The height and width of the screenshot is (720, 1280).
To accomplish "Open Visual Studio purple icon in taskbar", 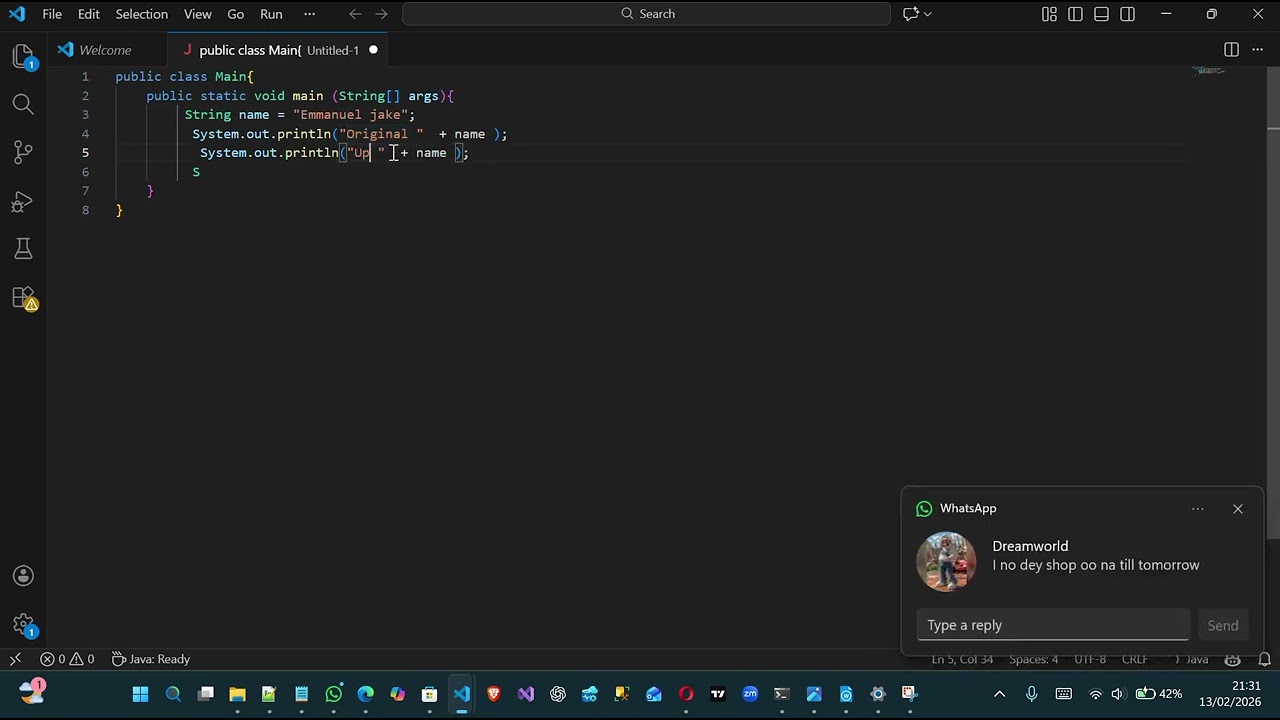I will point(526,694).
